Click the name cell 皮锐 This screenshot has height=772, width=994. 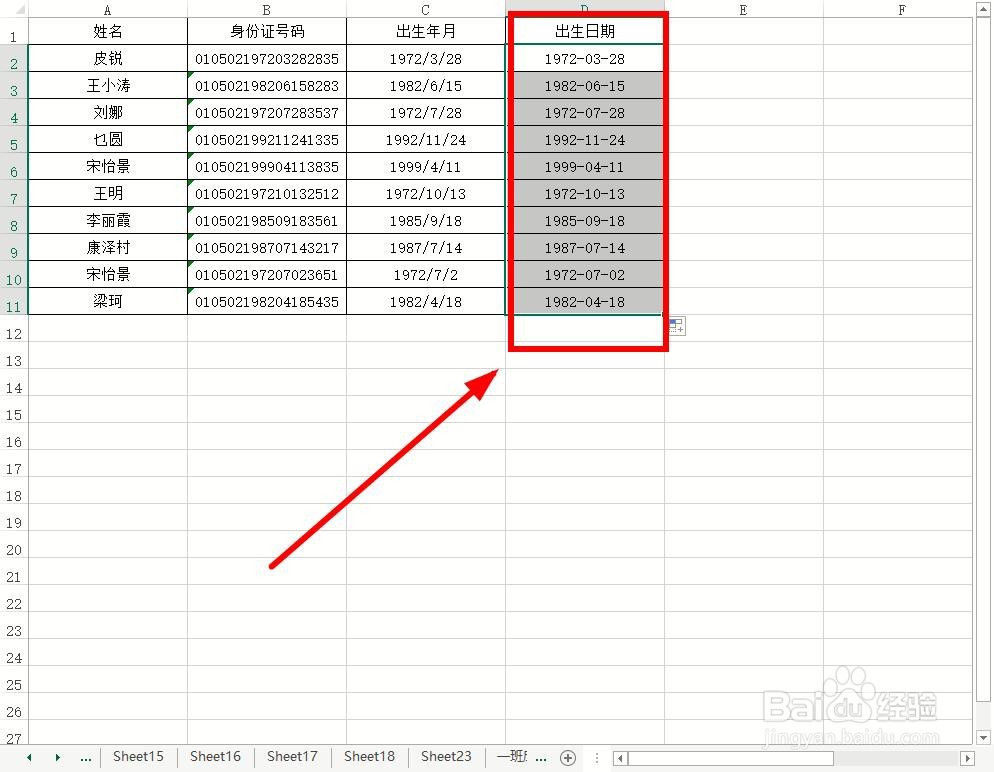click(x=108, y=59)
